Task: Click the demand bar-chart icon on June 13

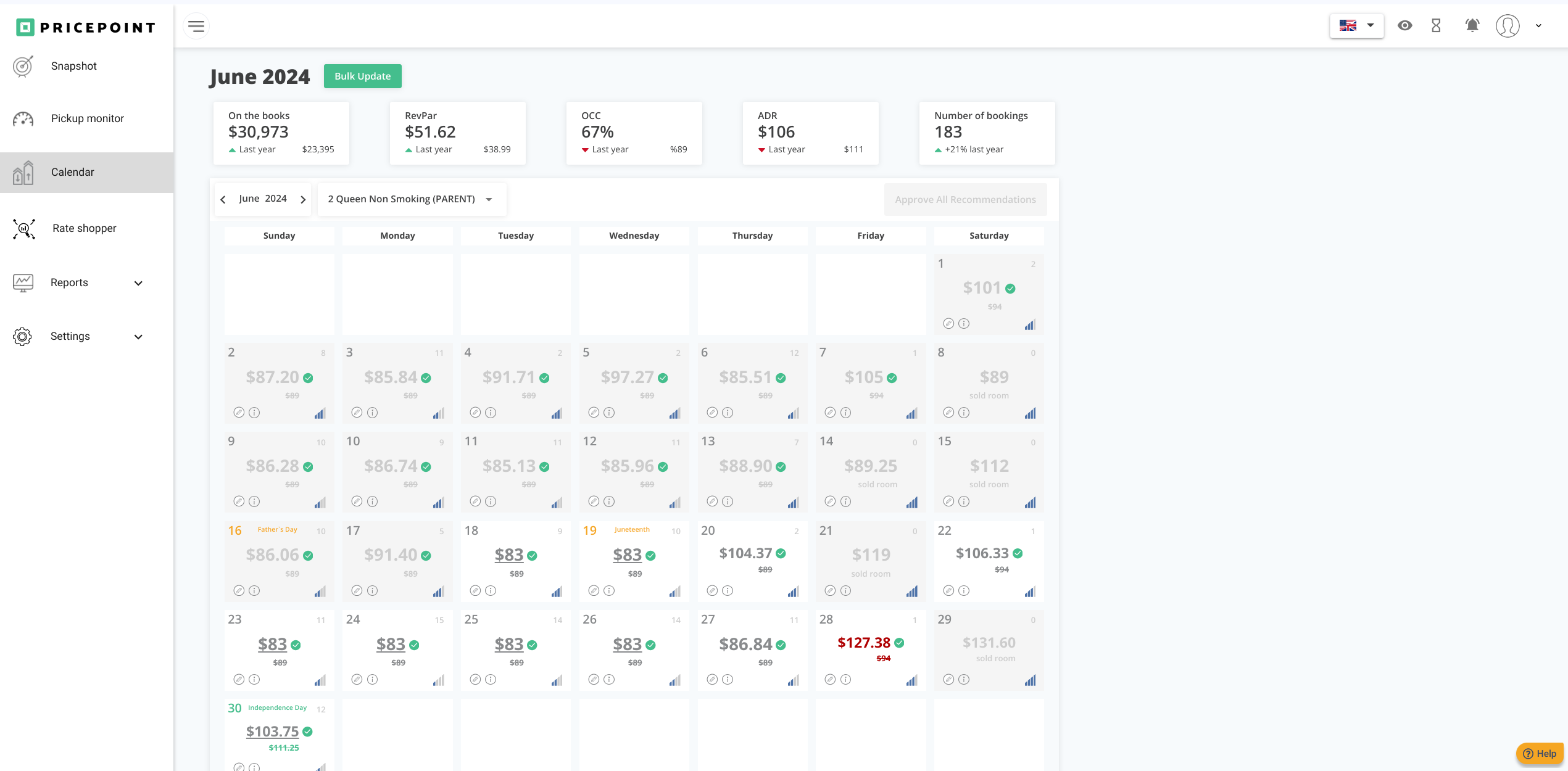Action: coord(794,503)
